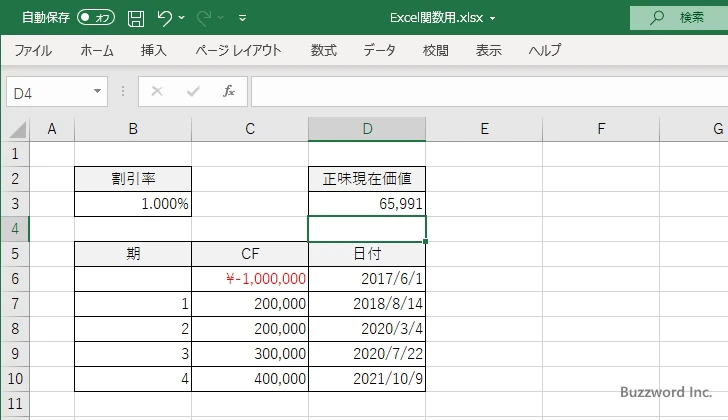
Task: Click the CF header cell
Action: (250, 254)
